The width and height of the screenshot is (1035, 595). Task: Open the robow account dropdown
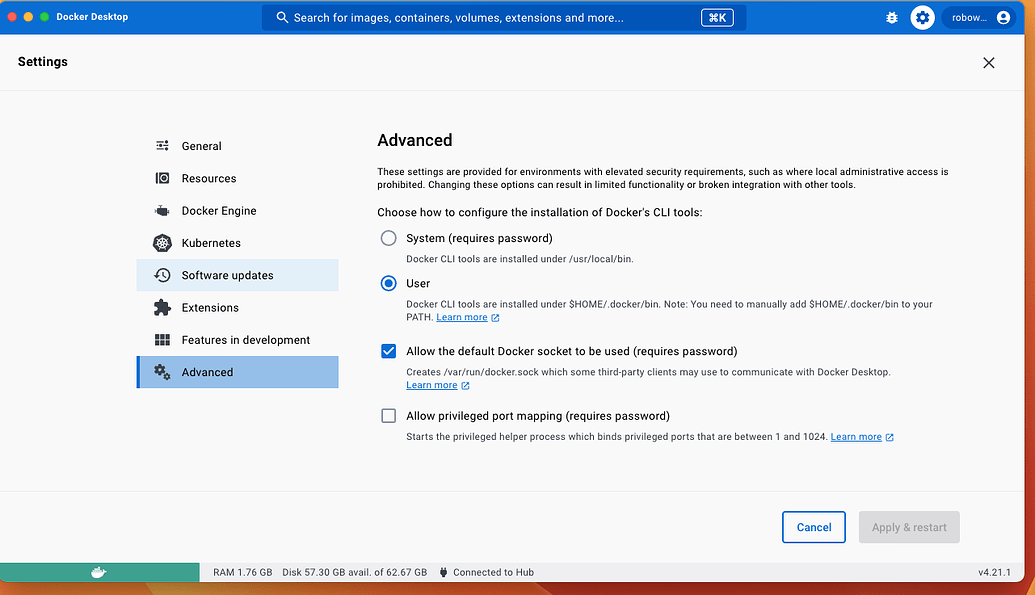point(975,17)
